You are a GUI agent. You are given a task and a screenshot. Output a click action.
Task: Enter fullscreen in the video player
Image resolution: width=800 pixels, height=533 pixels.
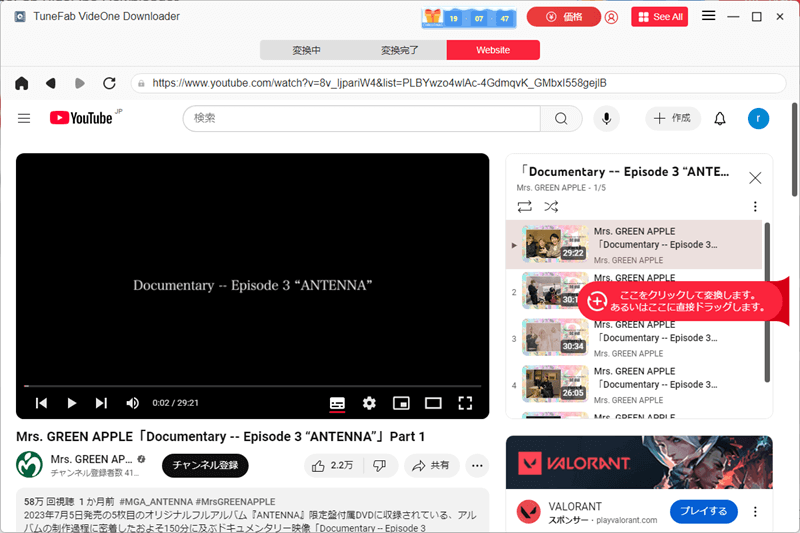(x=465, y=403)
